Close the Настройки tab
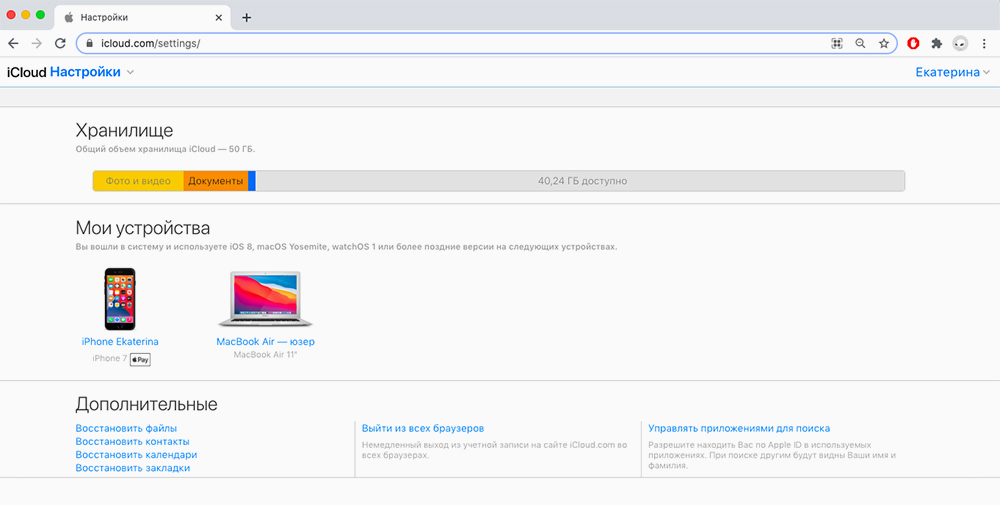The height and width of the screenshot is (505, 1000). 219,18
